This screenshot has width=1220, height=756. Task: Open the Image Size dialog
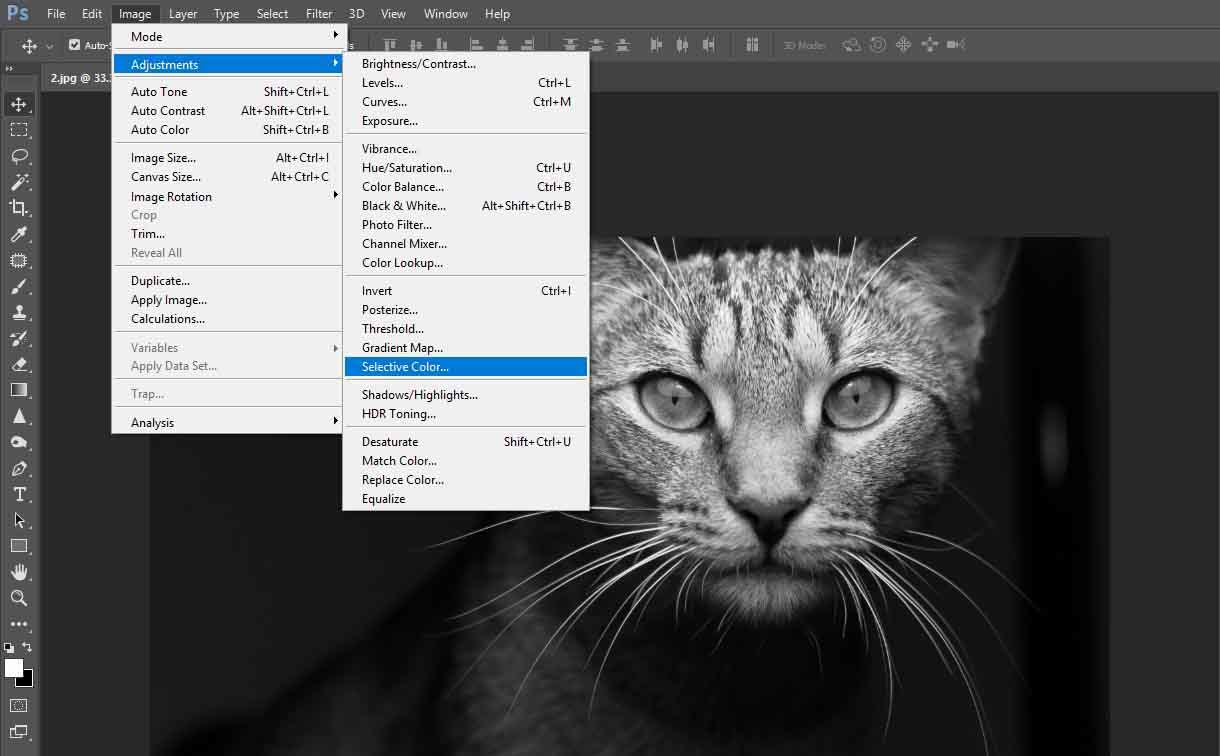pos(229,158)
